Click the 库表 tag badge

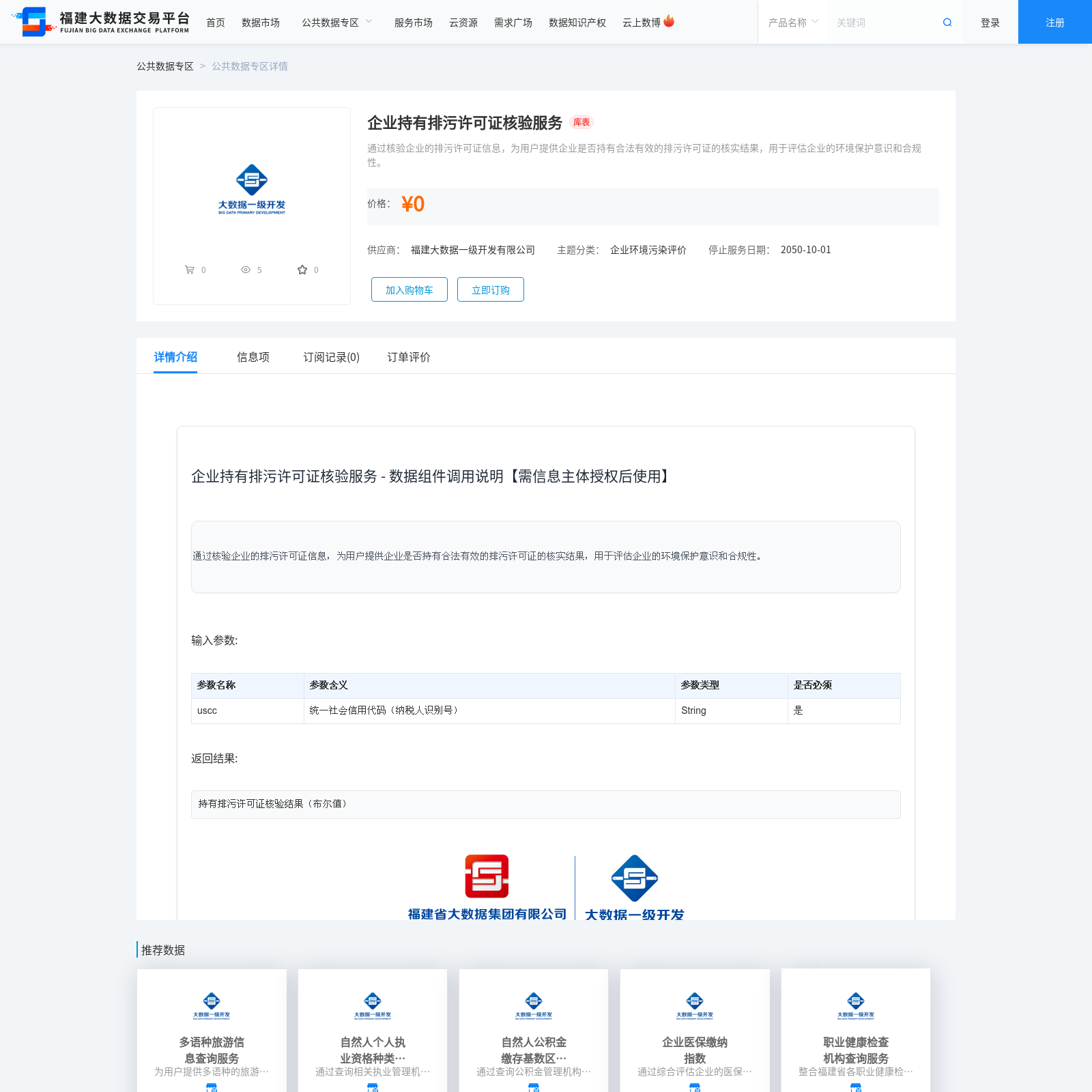pos(581,122)
